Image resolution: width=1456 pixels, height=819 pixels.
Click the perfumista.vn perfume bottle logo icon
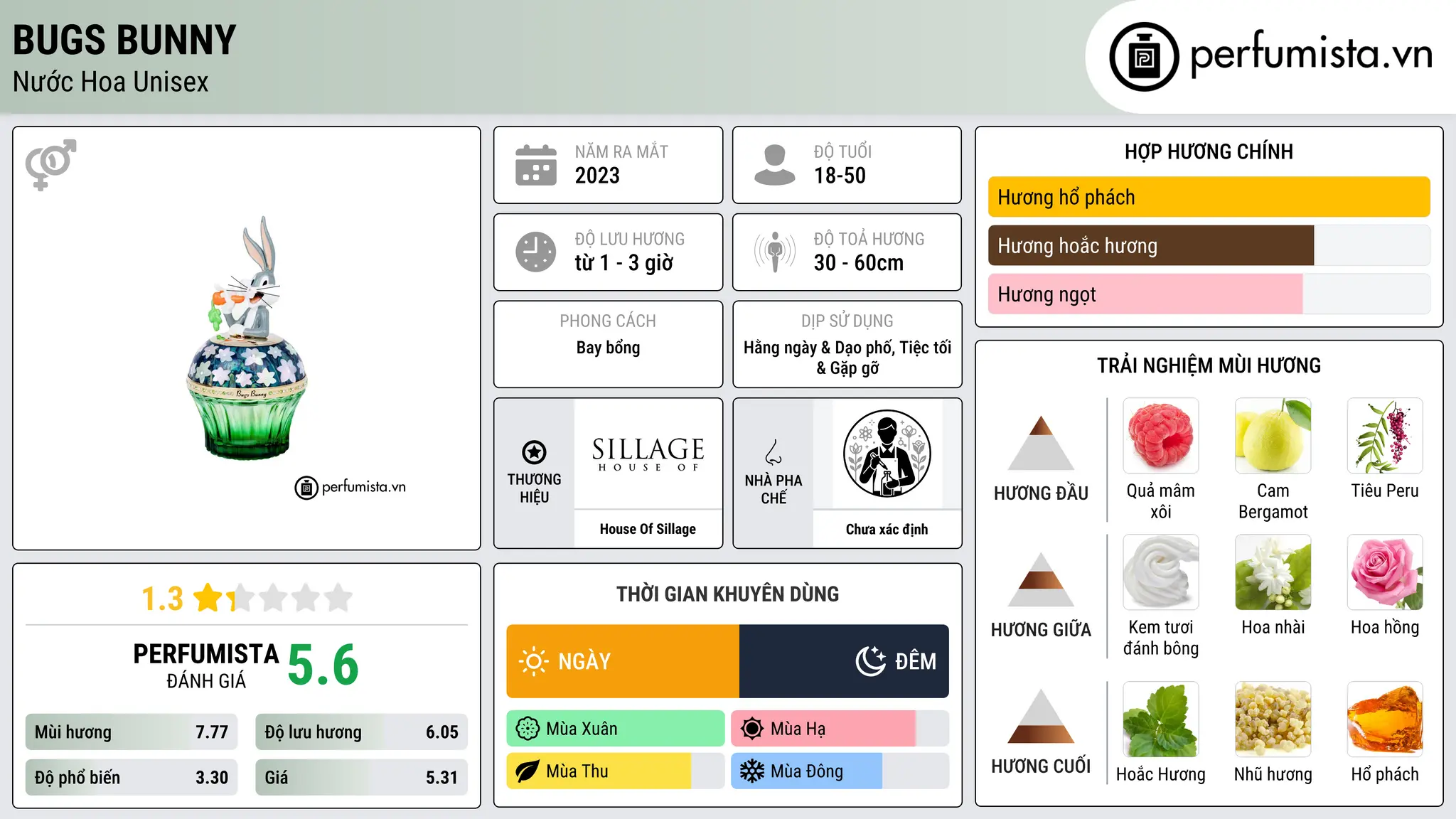[1144, 57]
